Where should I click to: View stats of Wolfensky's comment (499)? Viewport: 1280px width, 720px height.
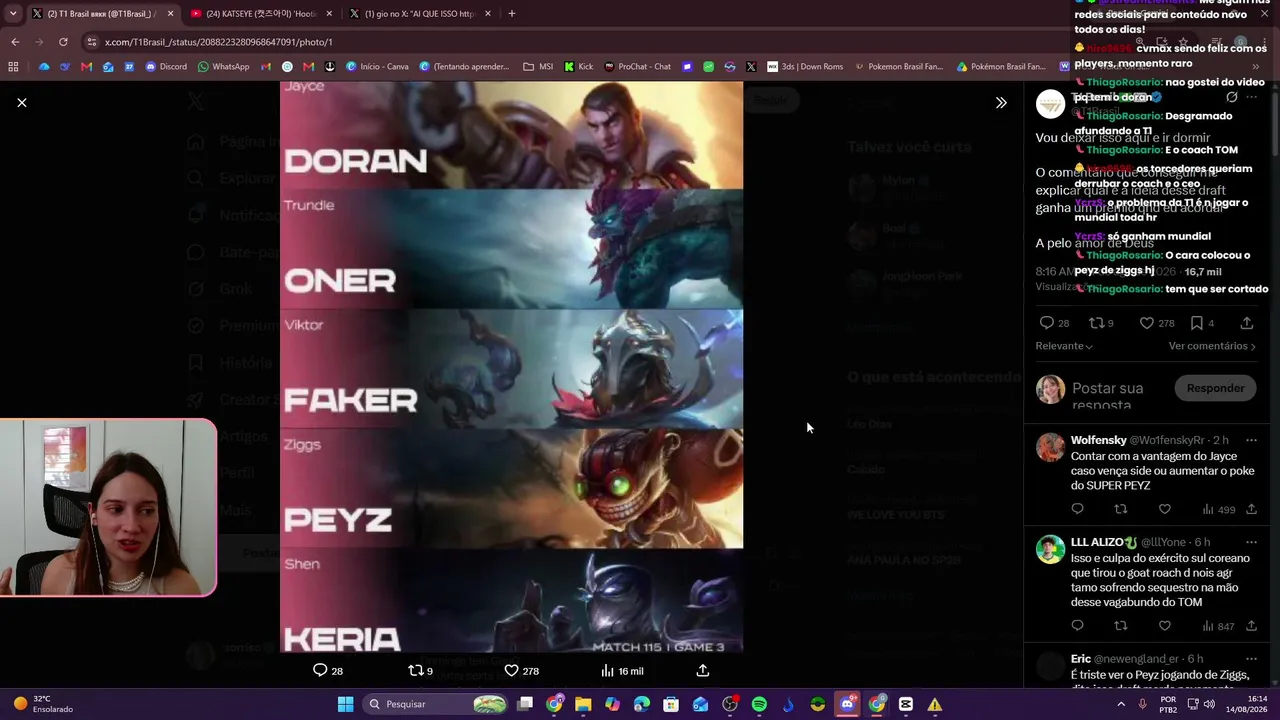pos(1219,510)
